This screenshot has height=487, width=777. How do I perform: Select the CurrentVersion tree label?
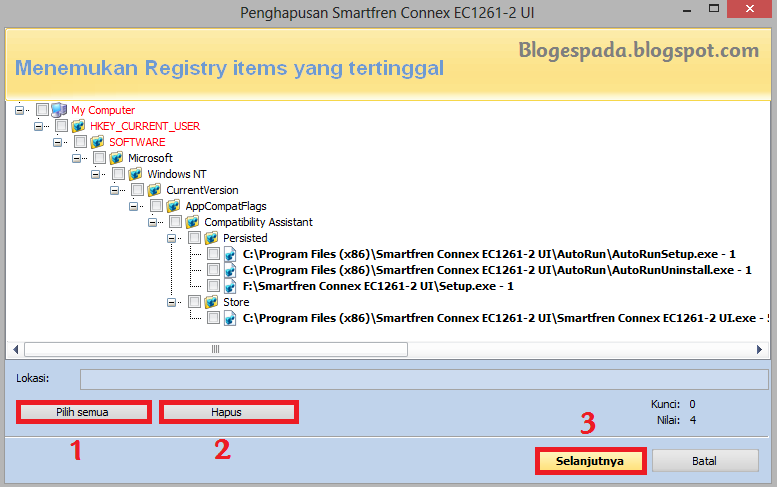pyautogui.click(x=202, y=190)
